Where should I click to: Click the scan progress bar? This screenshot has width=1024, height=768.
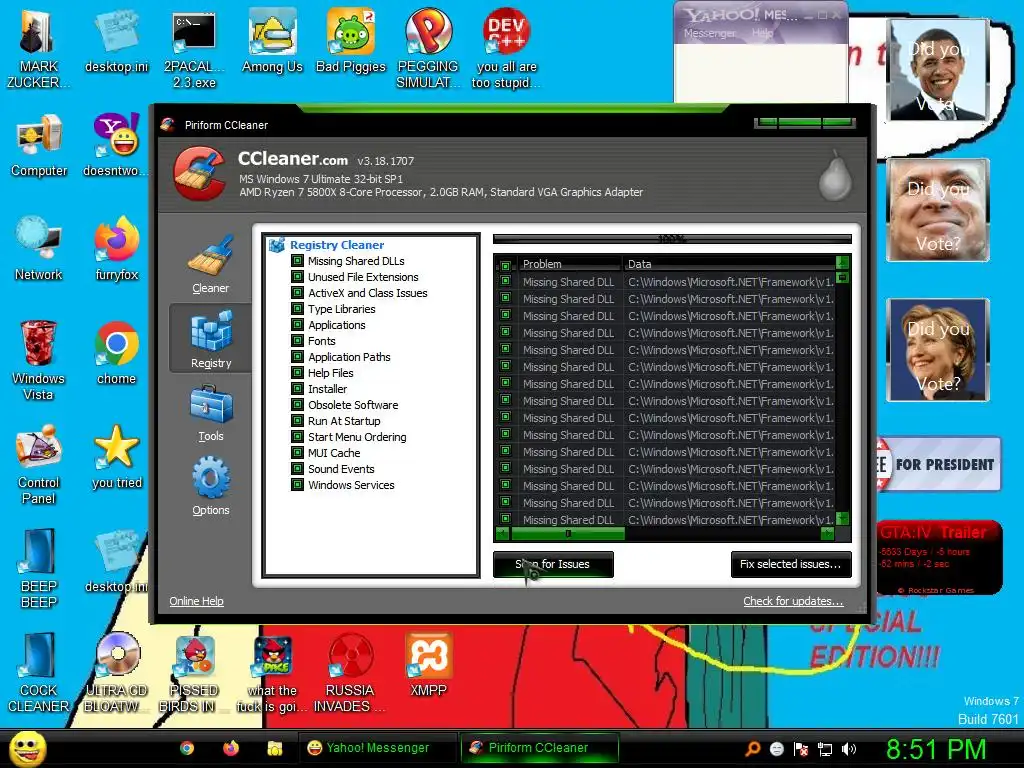coord(672,239)
